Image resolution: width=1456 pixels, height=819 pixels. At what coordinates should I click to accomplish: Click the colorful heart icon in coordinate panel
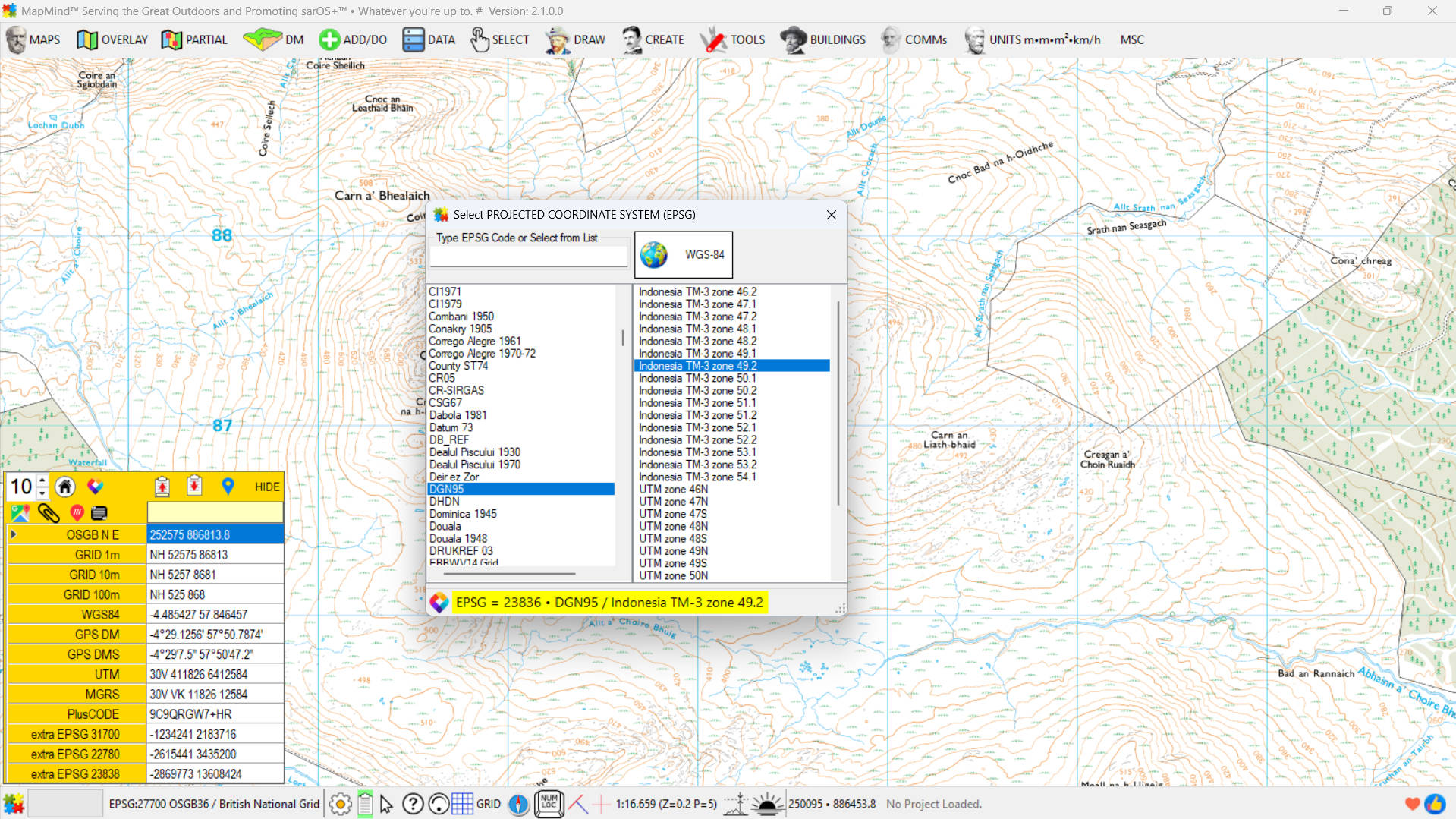95,487
